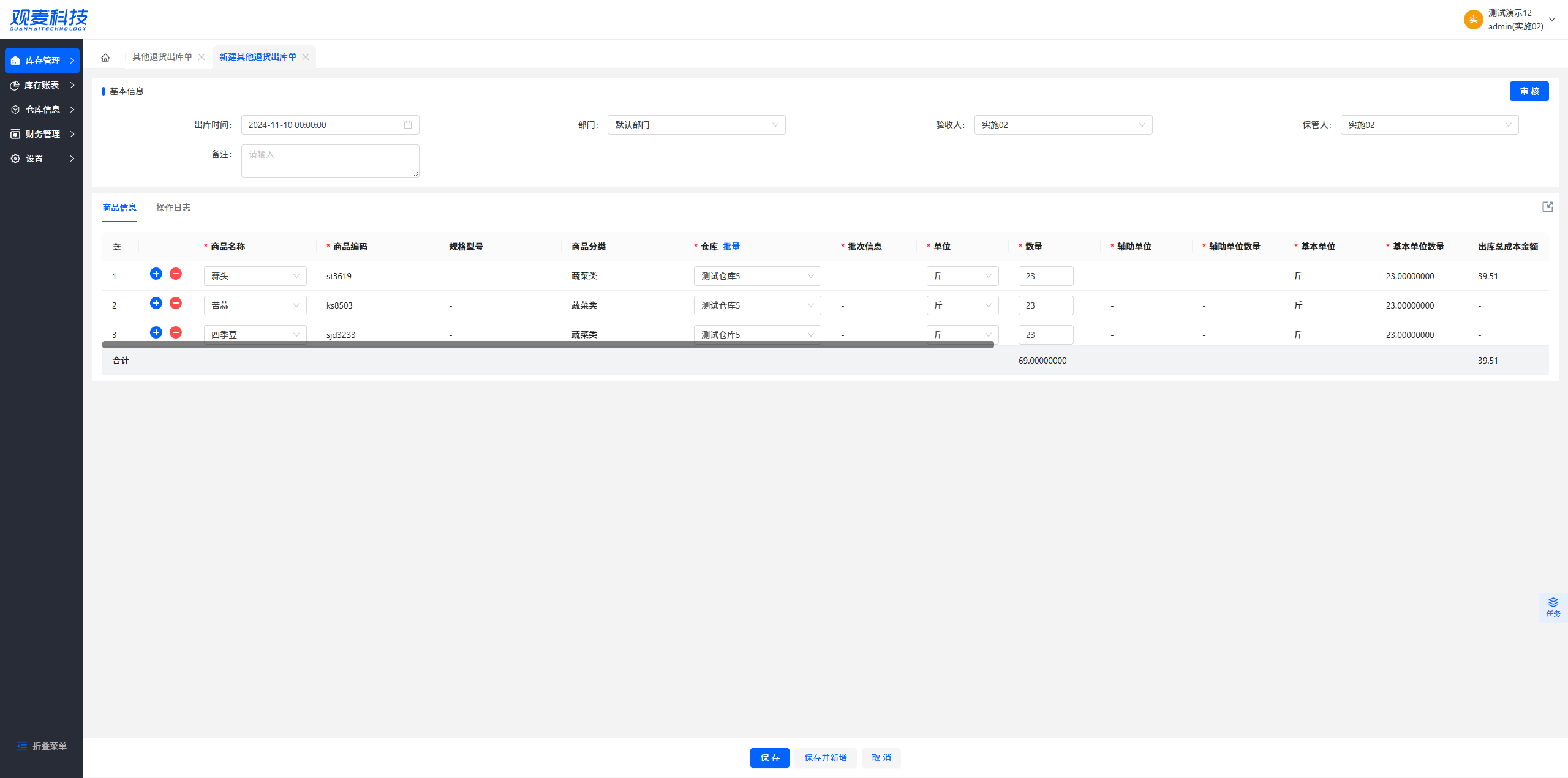This screenshot has height=778, width=1568.
Task: Open the 部门 dropdown showing 默认部门
Action: click(x=696, y=125)
